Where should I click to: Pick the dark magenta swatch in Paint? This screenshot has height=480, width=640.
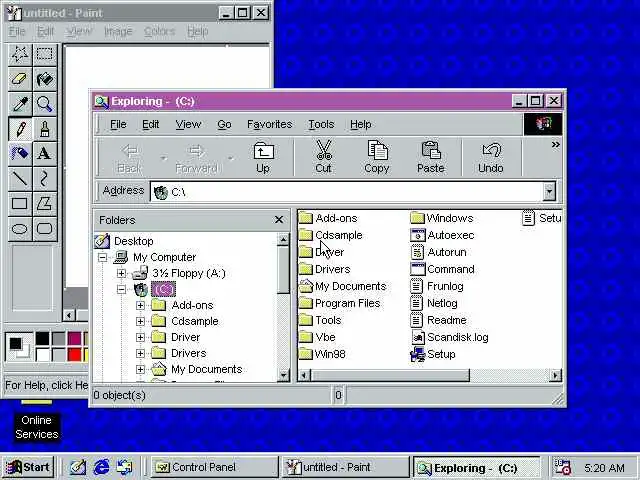pos(74,338)
